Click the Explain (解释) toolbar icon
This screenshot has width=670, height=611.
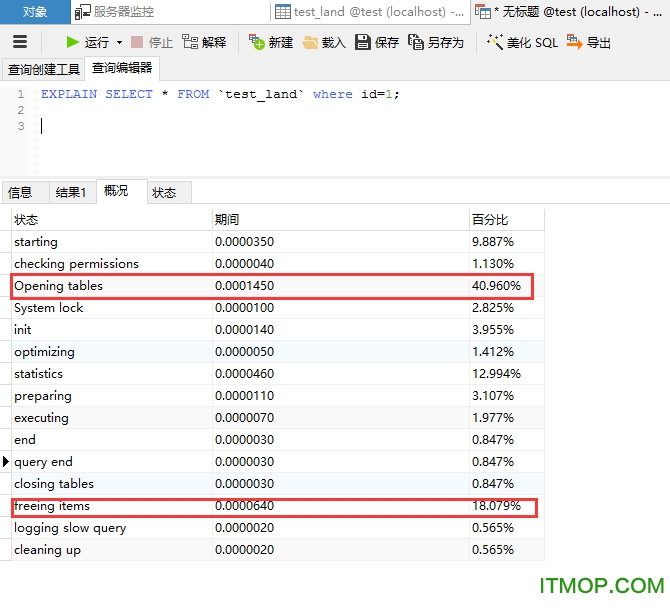pyautogui.click(x=190, y=42)
